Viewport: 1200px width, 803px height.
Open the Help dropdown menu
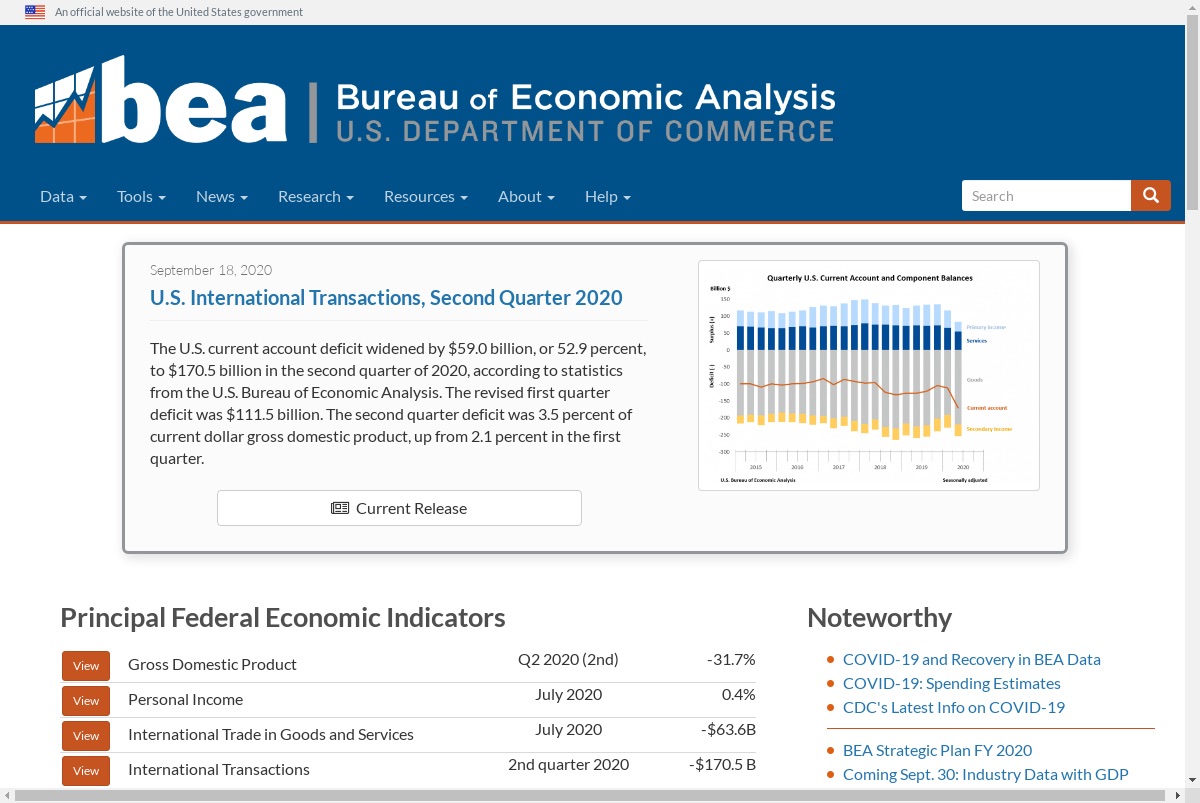(608, 196)
